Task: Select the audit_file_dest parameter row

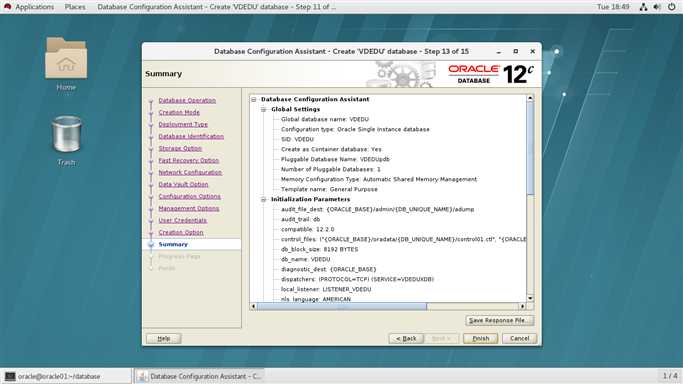Action: [x=377, y=209]
